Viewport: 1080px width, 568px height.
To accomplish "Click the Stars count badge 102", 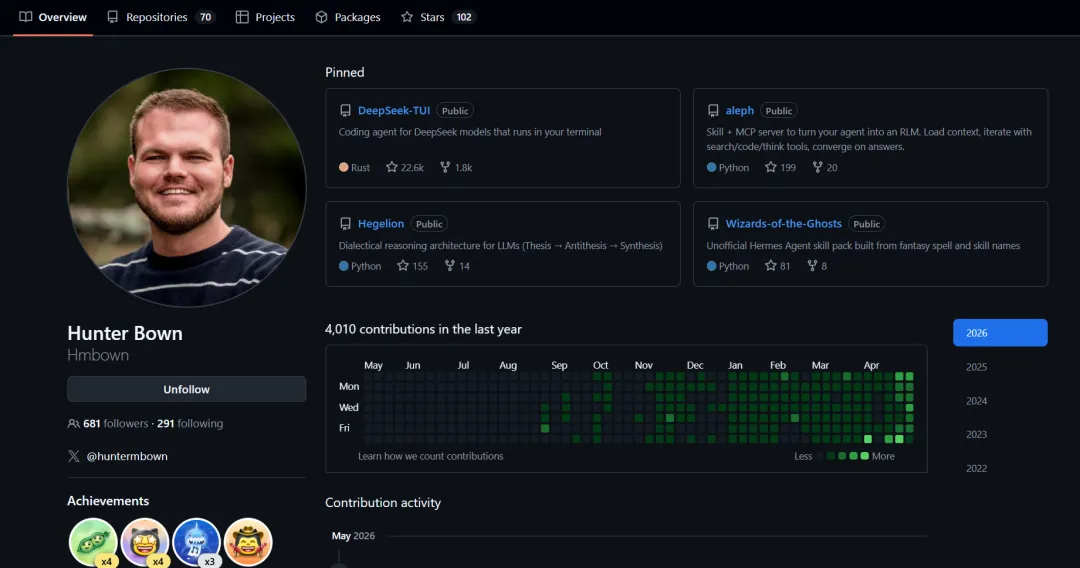I will [464, 17].
